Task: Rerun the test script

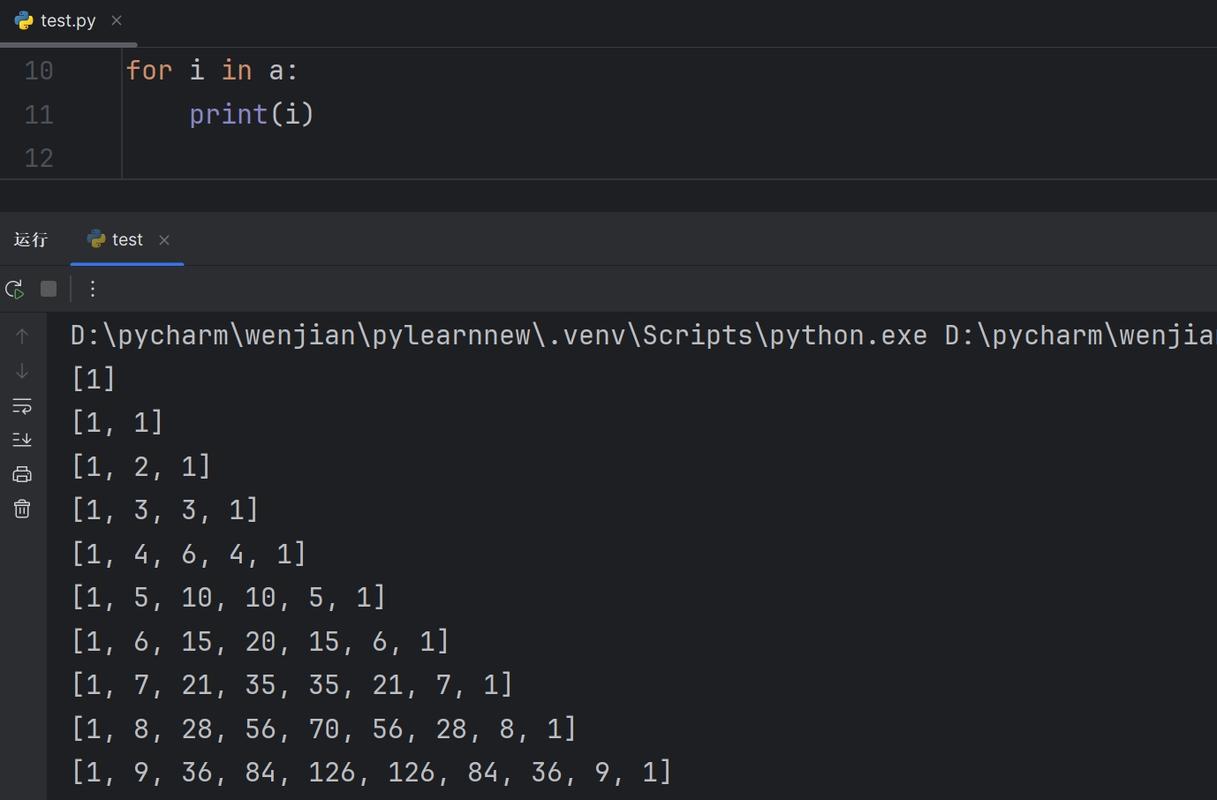Action: 15,288
